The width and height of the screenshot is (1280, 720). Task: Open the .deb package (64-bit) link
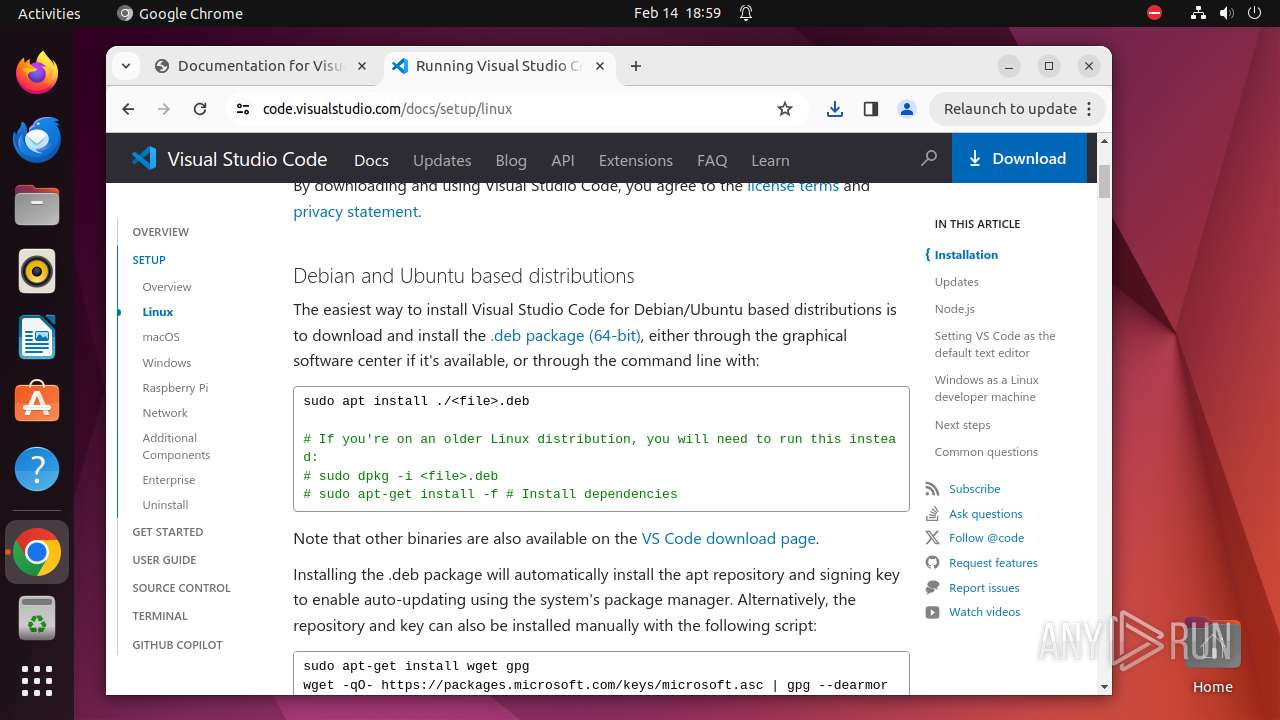pyautogui.click(x=565, y=335)
